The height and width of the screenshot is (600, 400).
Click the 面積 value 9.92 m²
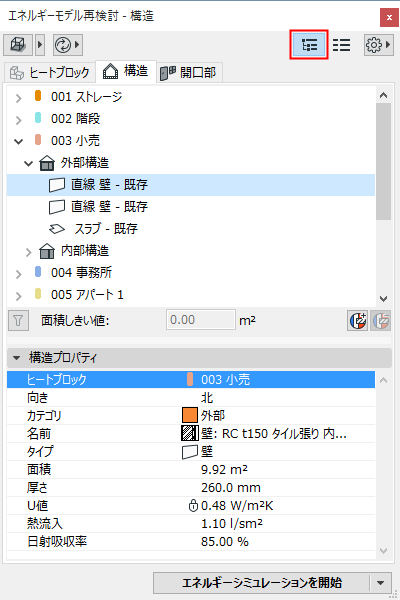coord(224,470)
